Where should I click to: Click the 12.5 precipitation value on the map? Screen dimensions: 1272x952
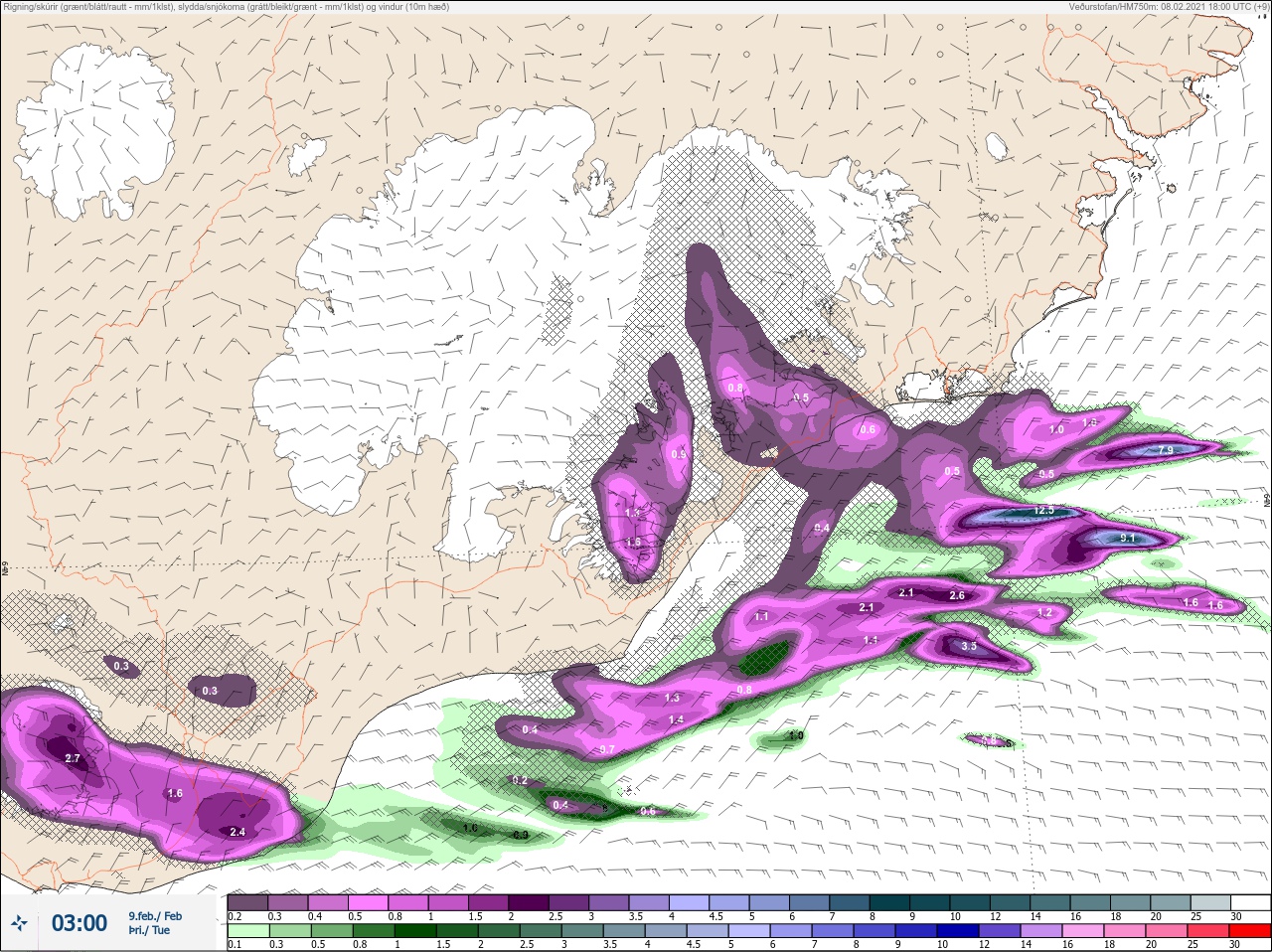[x=1043, y=510]
